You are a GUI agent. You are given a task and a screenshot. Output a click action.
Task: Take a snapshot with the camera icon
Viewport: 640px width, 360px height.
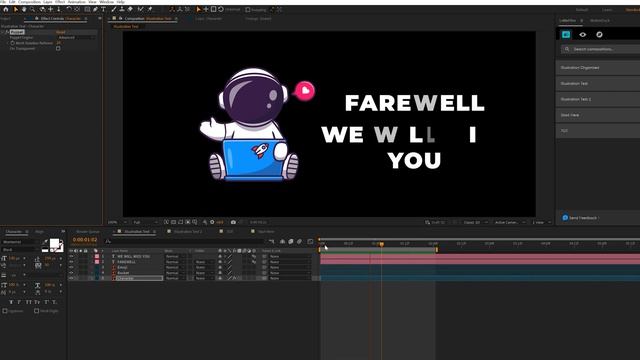pyautogui.click(x=233, y=222)
